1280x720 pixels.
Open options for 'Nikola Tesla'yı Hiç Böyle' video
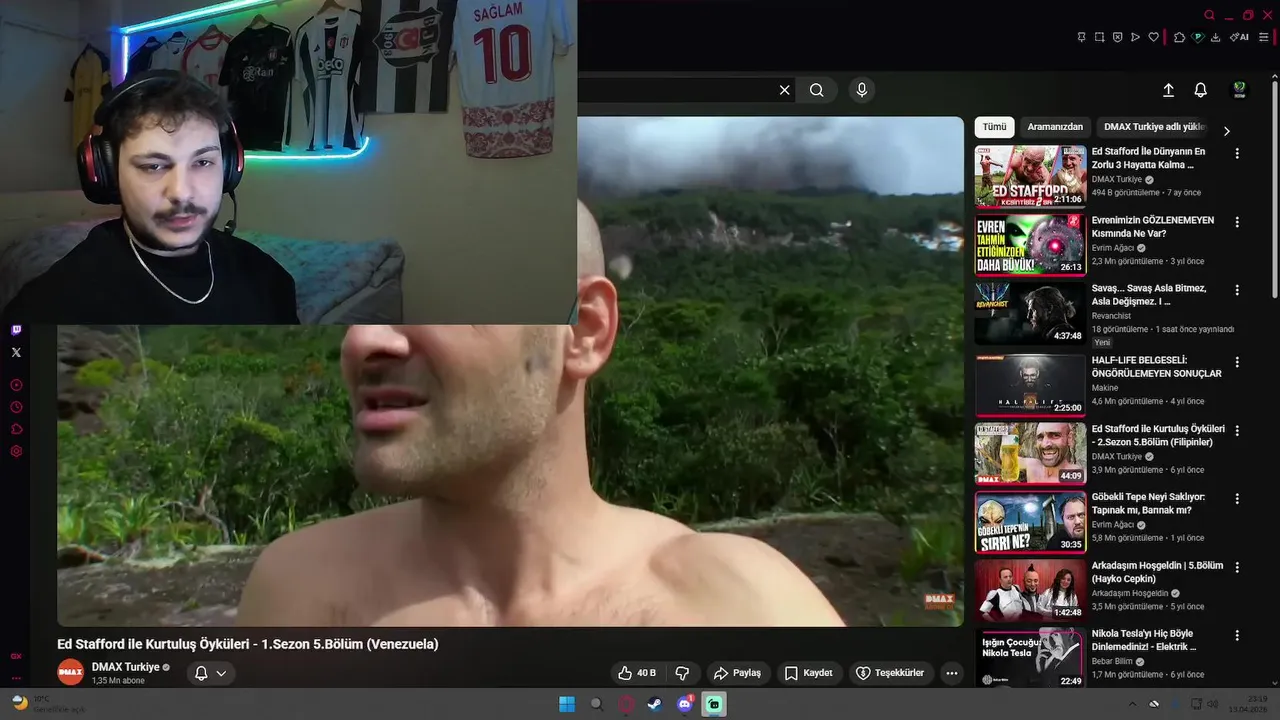point(1237,635)
